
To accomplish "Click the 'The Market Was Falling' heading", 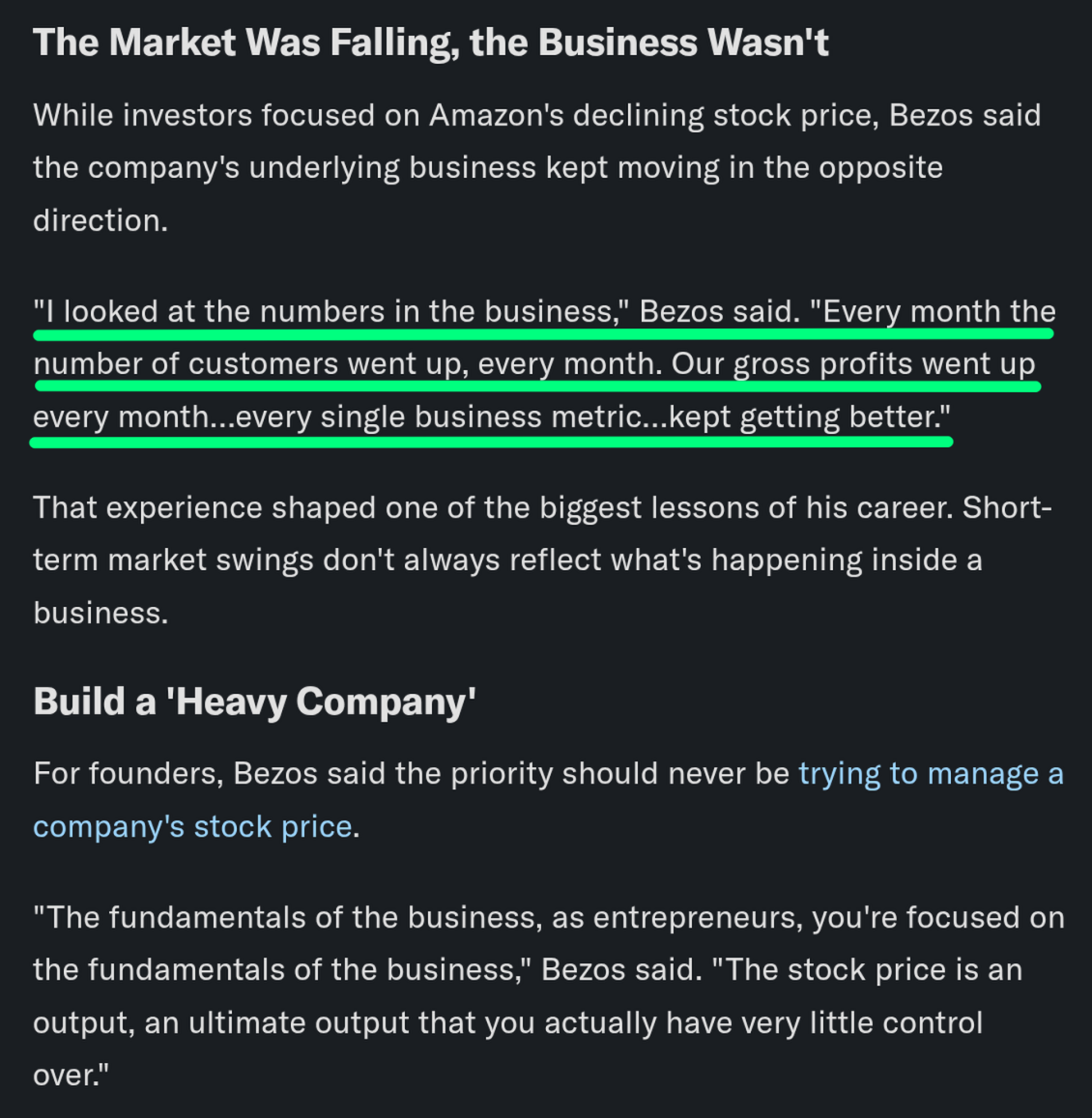I will (431, 43).
